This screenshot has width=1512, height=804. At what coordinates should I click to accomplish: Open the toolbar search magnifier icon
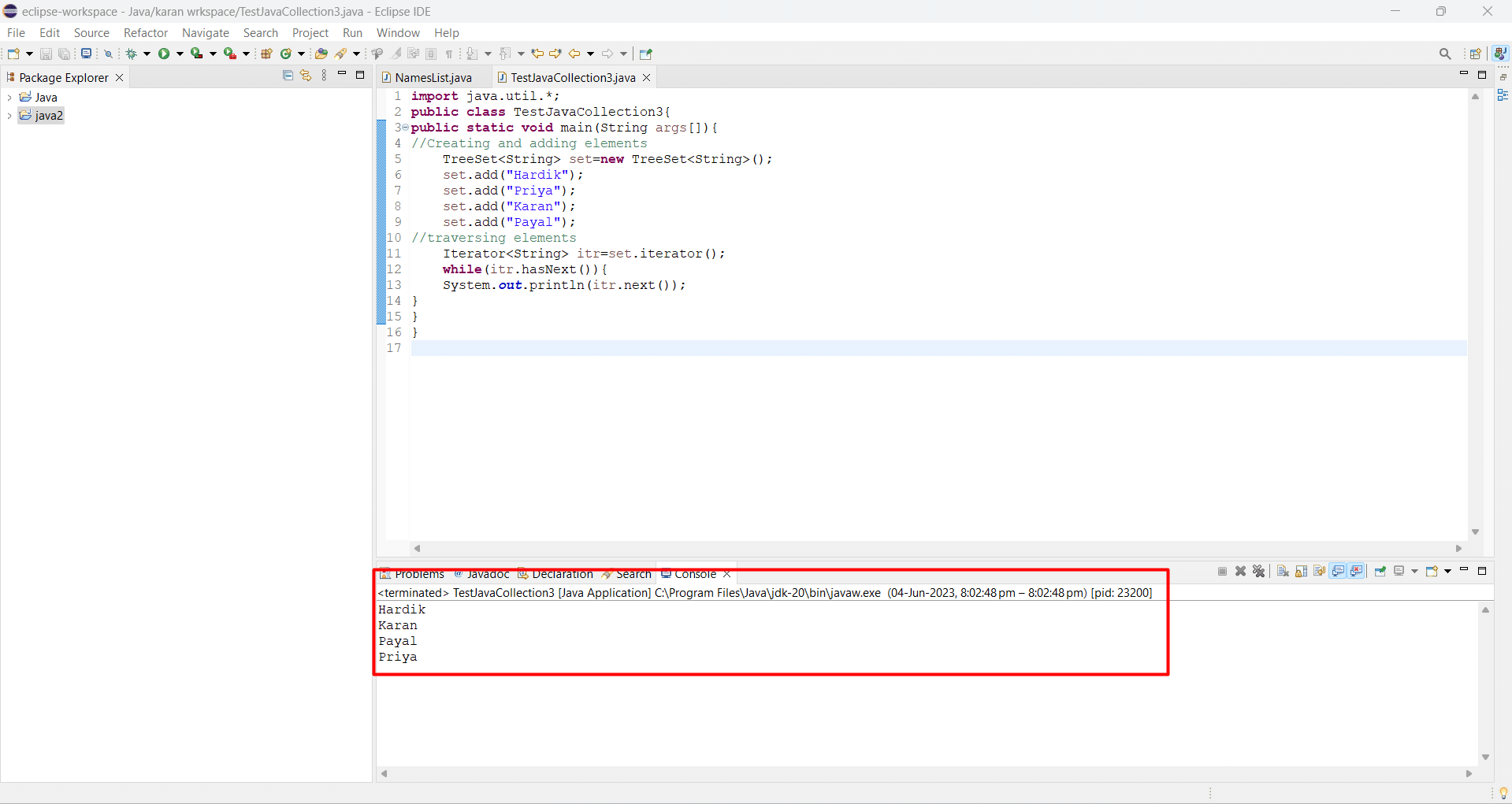pos(1444,54)
